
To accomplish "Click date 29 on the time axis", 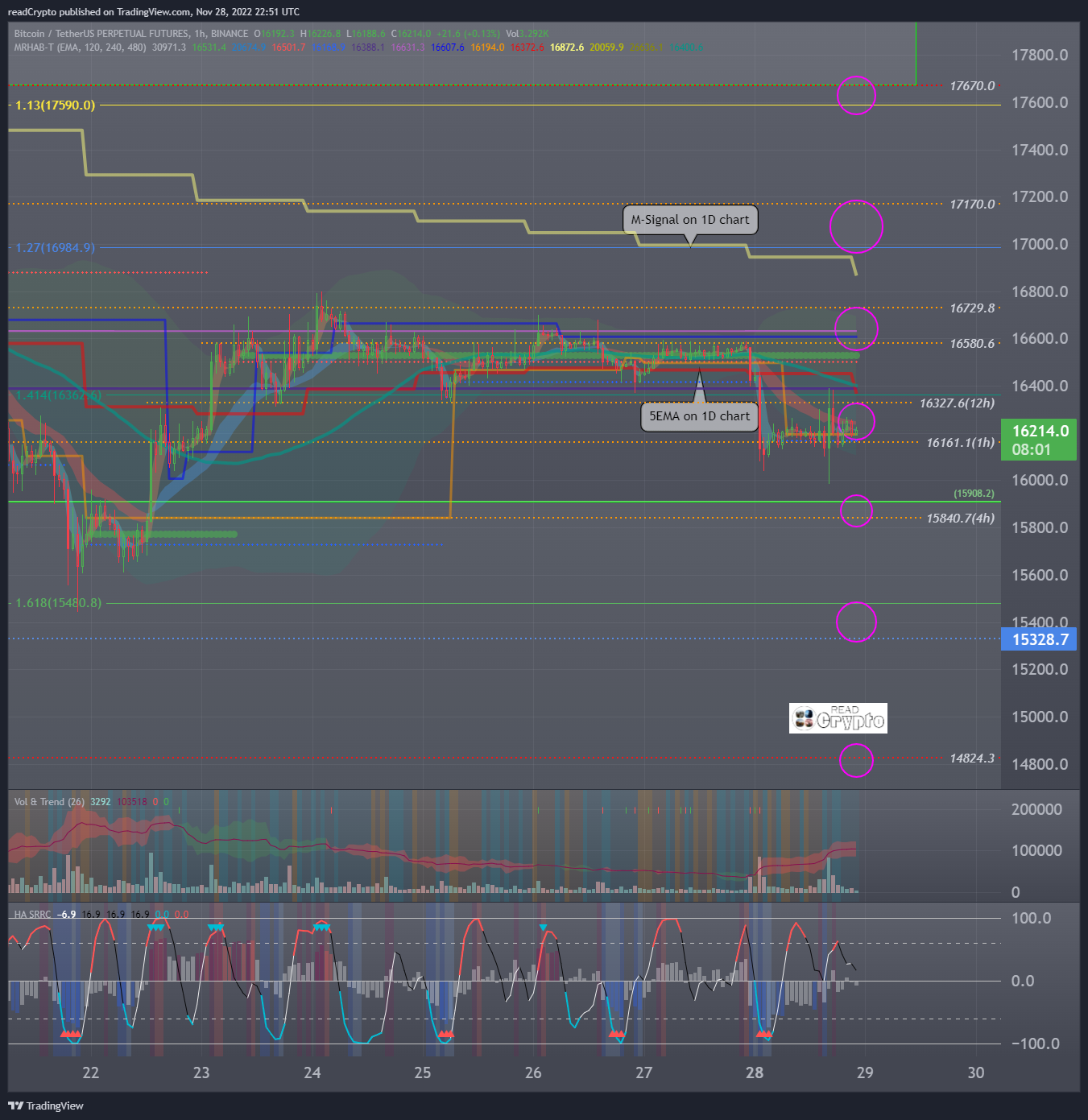I will 865,1072.
